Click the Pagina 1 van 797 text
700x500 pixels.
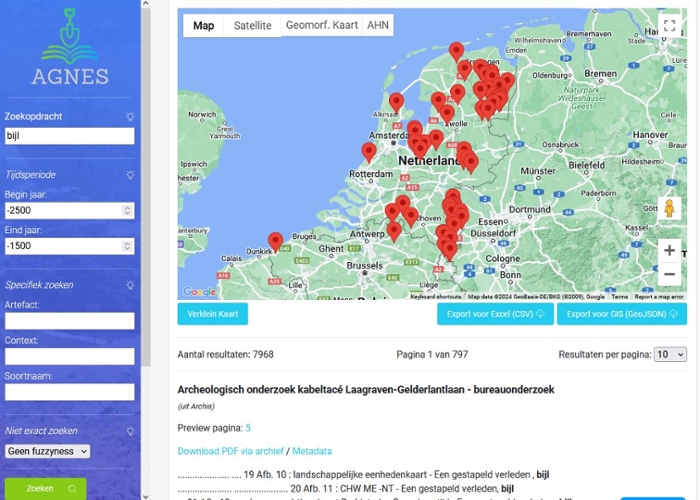coord(432,354)
